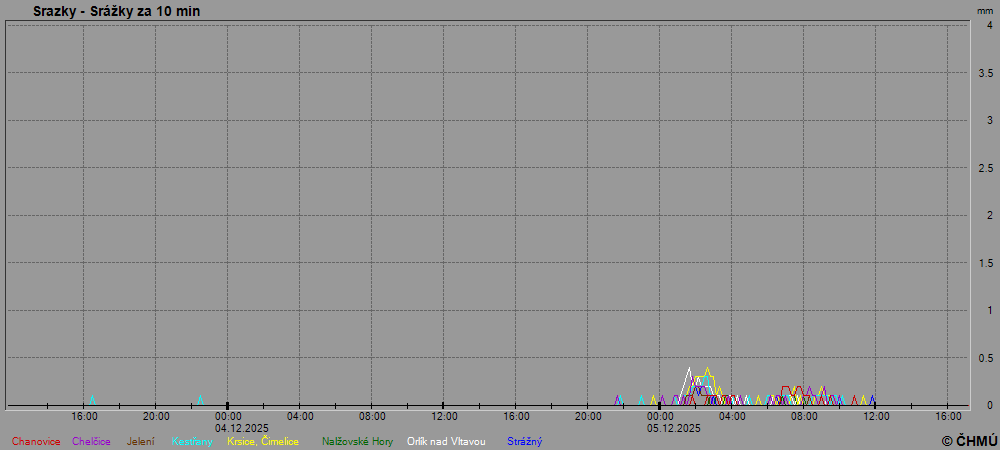Click the yellow Krsice, Čimelice legend entry

263,441
